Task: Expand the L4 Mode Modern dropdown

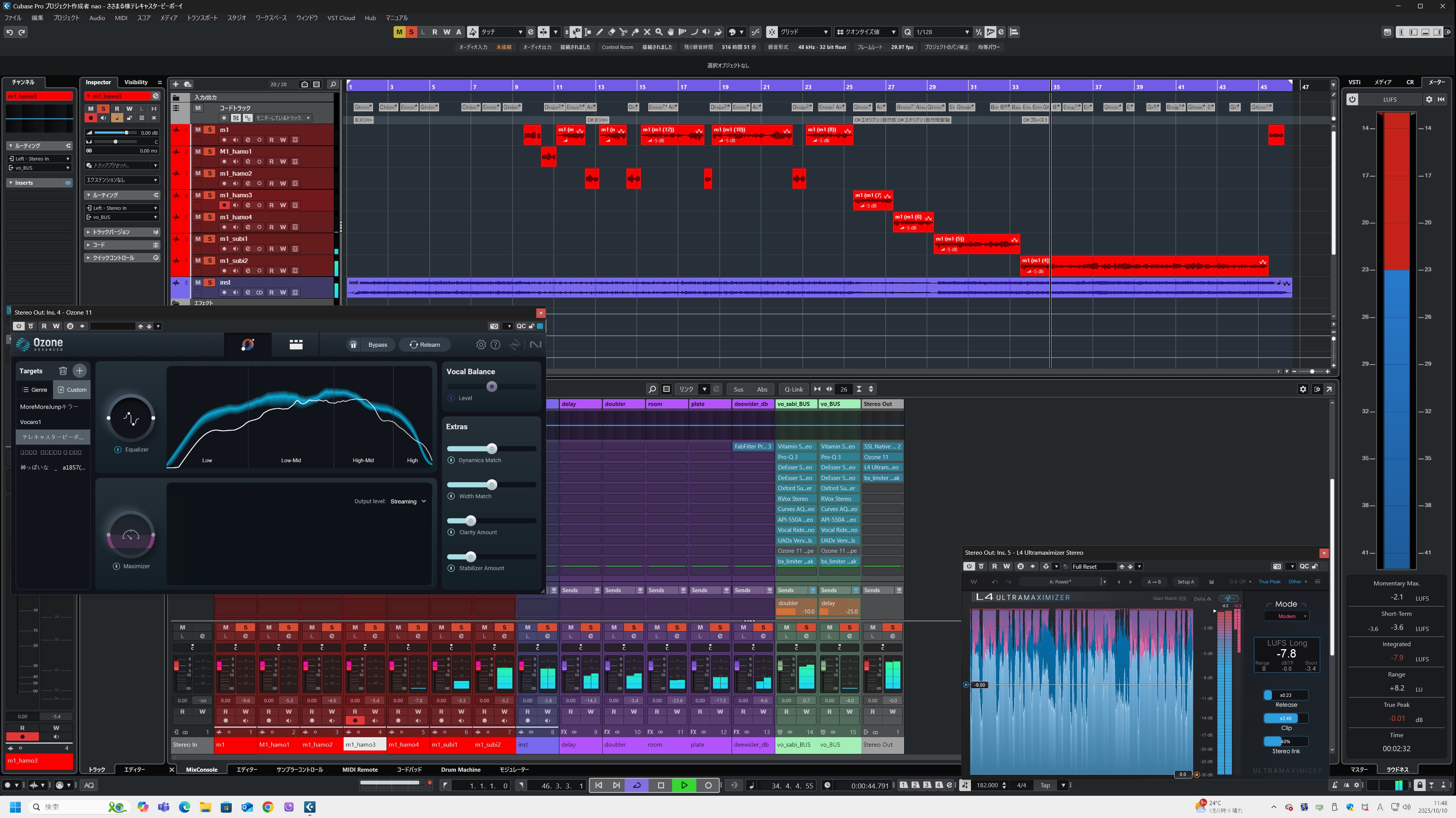Action: (x=1287, y=616)
